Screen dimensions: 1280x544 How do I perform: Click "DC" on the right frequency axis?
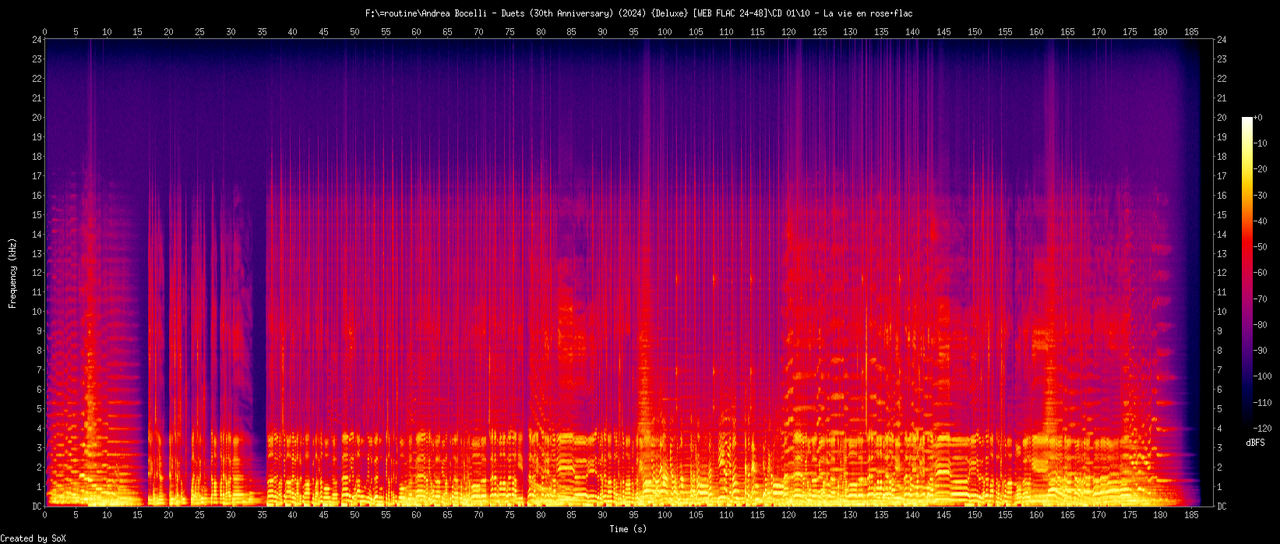click(x=1223, y=507)
